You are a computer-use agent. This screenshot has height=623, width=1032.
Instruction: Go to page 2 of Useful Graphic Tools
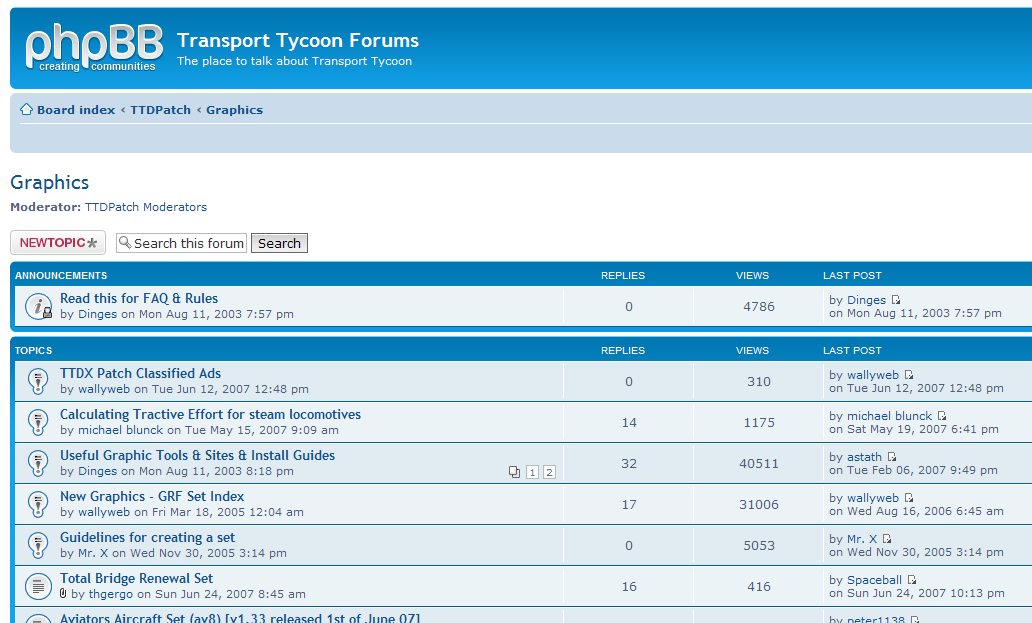[550, 472]
